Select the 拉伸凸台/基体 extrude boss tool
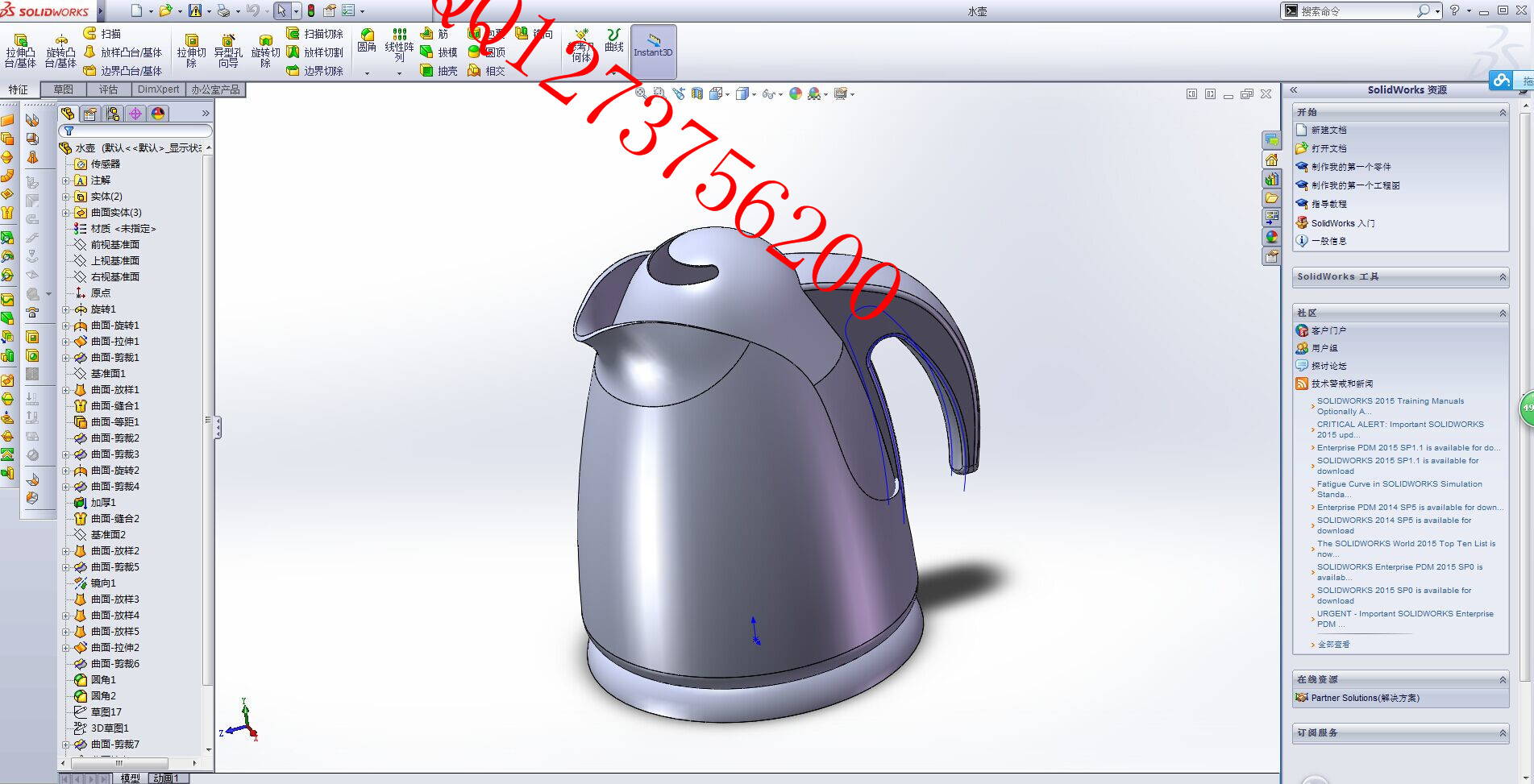Viewport: 1534px width, 784px height. pos(20,51)
